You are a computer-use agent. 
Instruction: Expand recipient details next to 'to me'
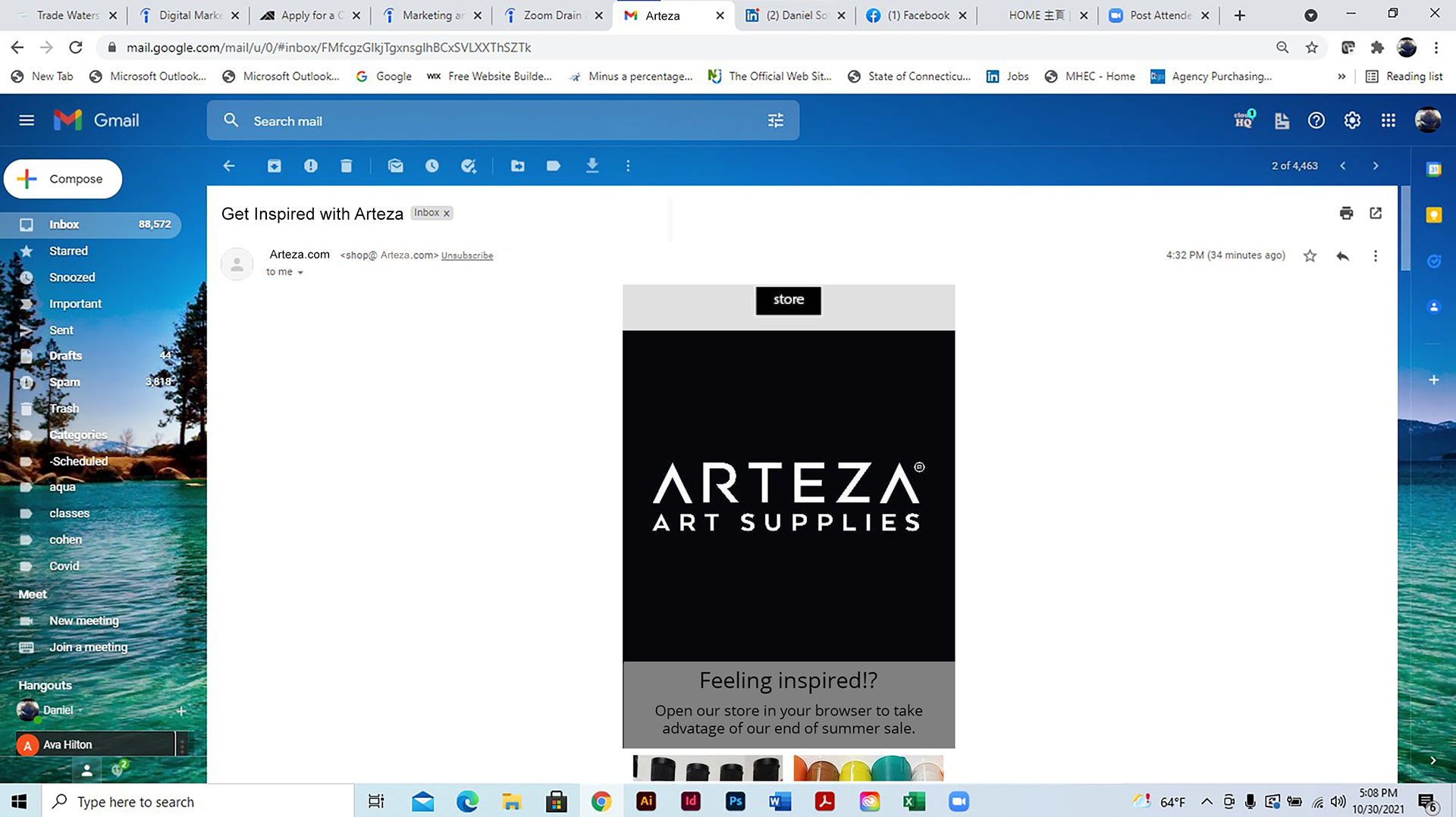tap(300, 273)
